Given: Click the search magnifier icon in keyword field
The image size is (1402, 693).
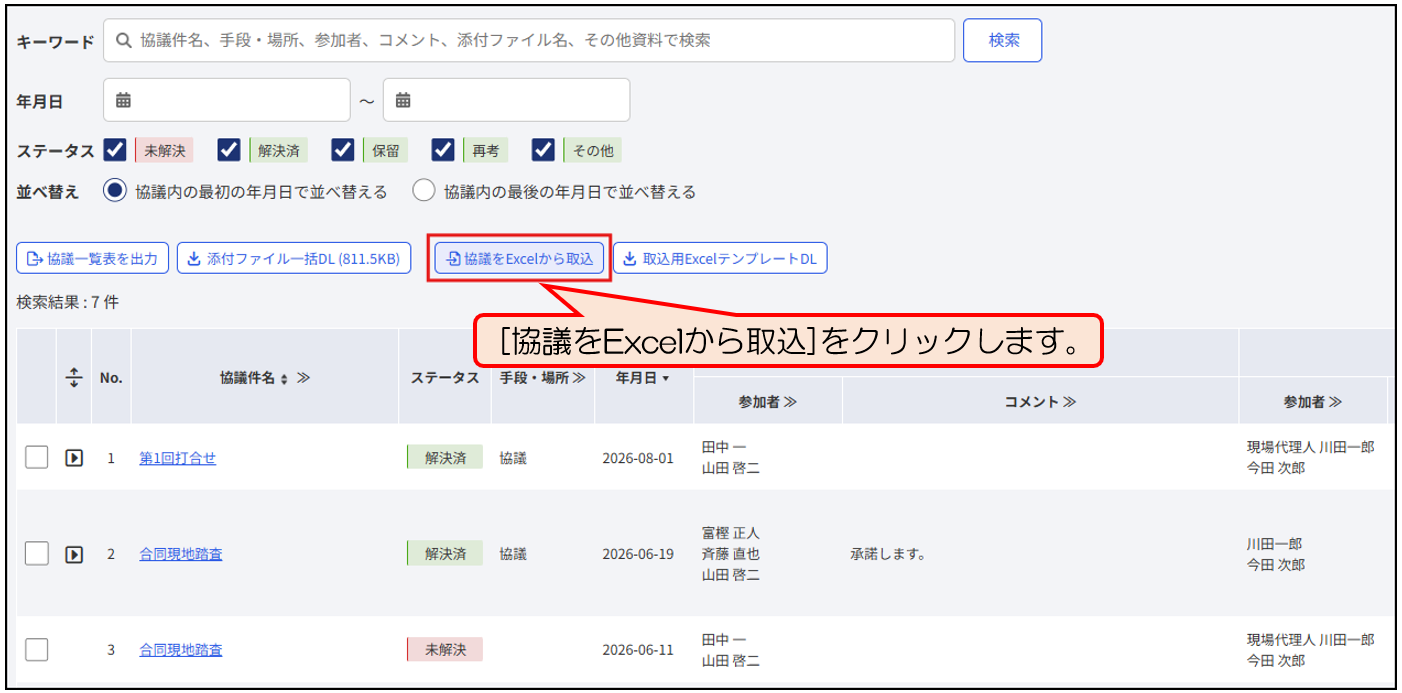Looking at the screenshot, I should [124, 41].
